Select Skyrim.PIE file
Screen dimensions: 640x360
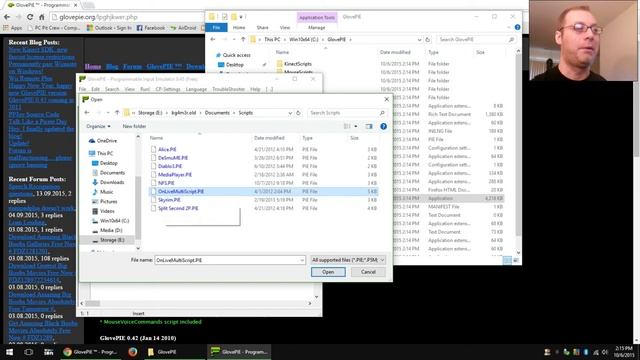(x=169, y=200)
